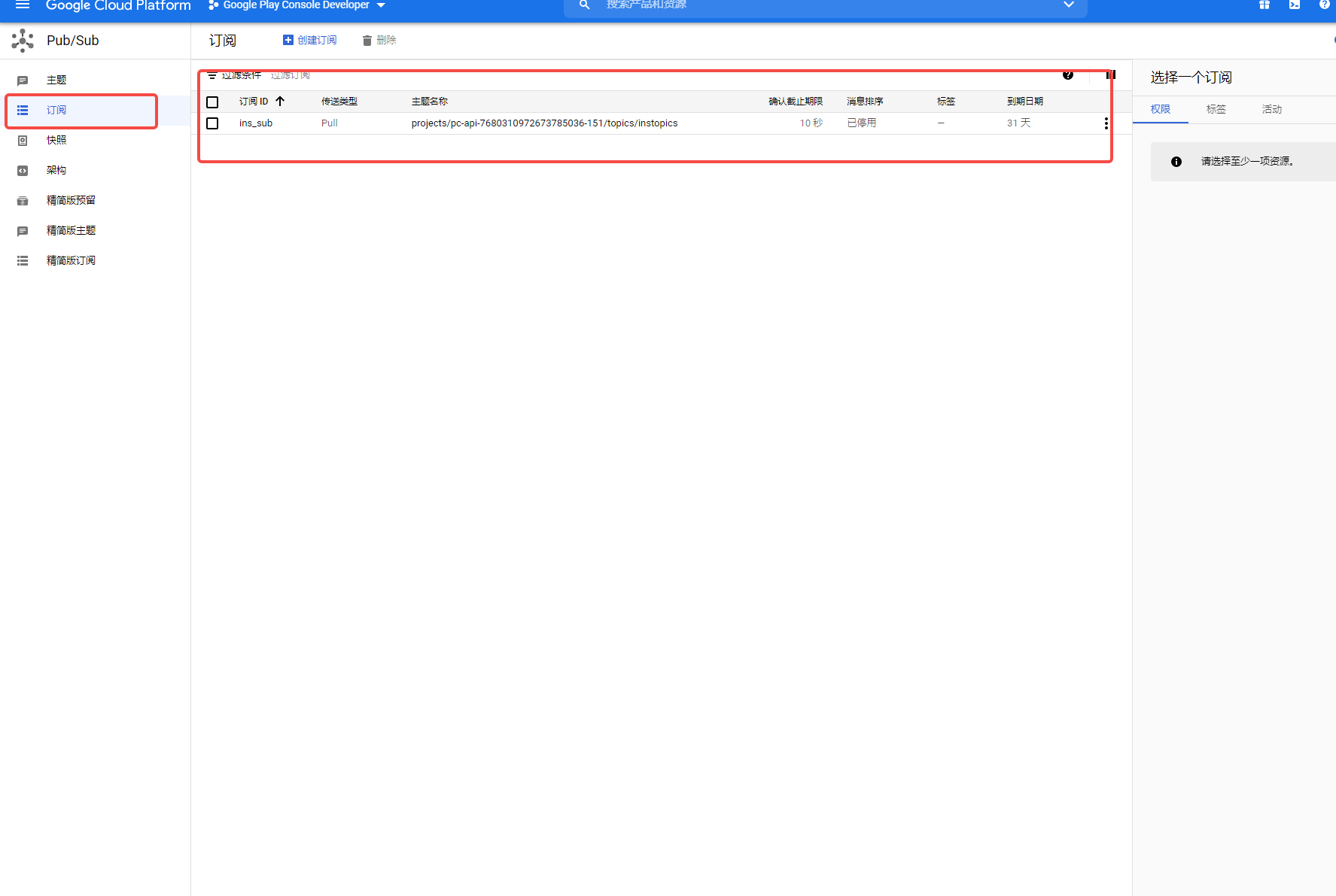Activate the Cloud Shell icon
1336x896 pixels.
point(1295,5)
